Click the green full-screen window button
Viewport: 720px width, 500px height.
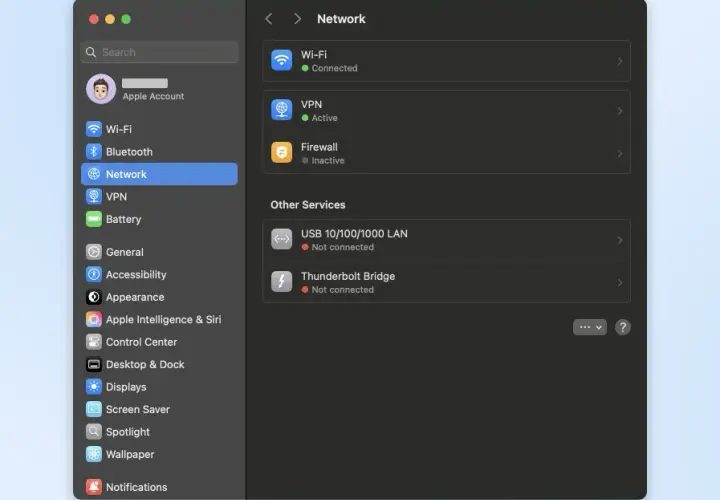pos(126,19)
